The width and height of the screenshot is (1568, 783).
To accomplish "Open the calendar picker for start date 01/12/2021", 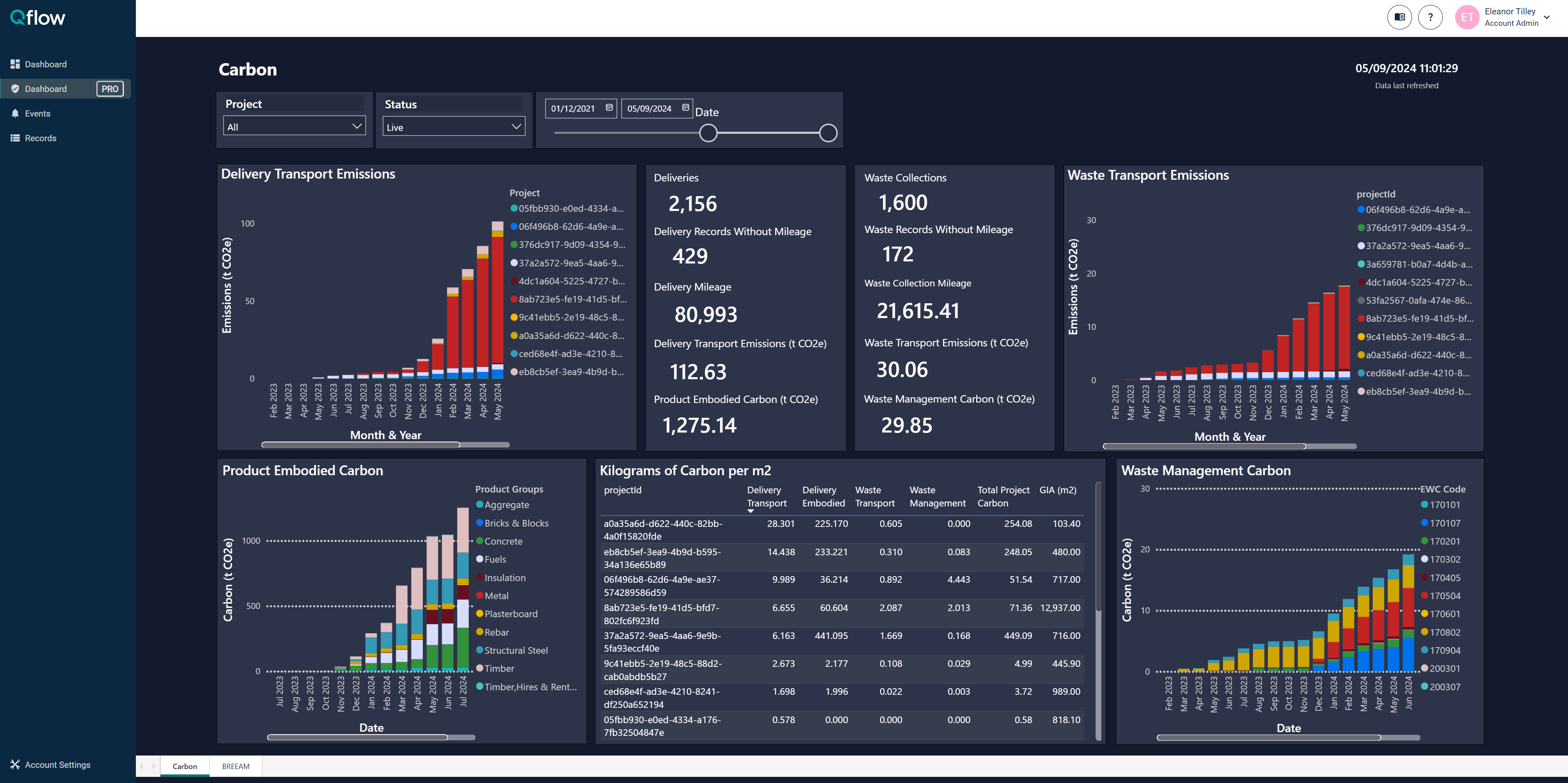I will click(x=609, y=108).
